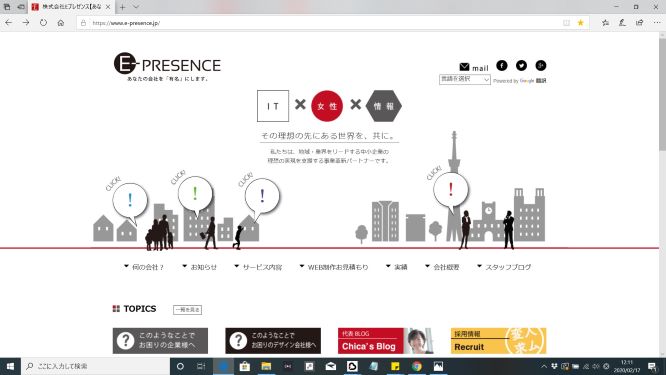Open the Facebook social icon
This screenshot has width=666, height=375.
click(502, 65)
